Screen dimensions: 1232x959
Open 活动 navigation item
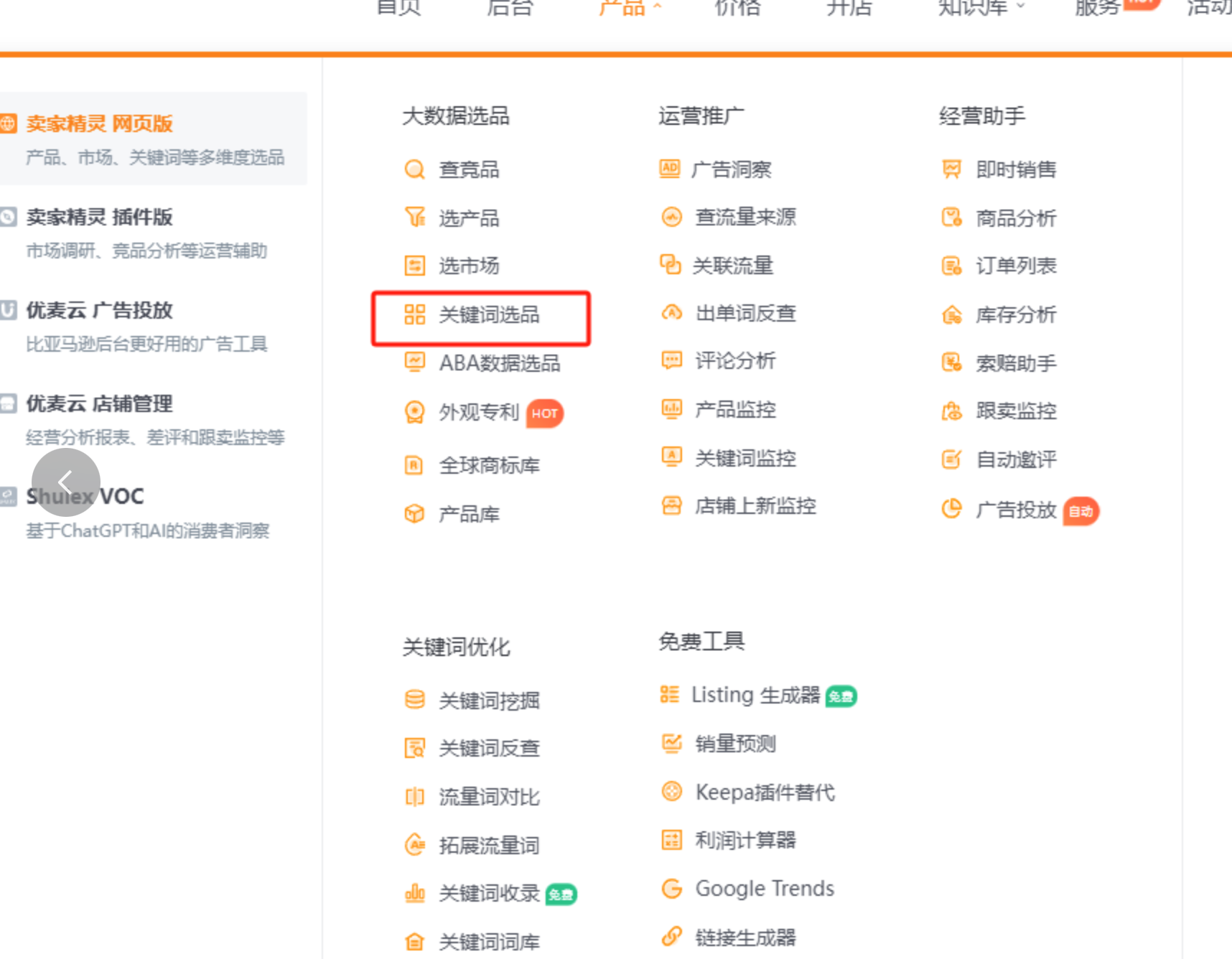click(x=1209, y=7)
